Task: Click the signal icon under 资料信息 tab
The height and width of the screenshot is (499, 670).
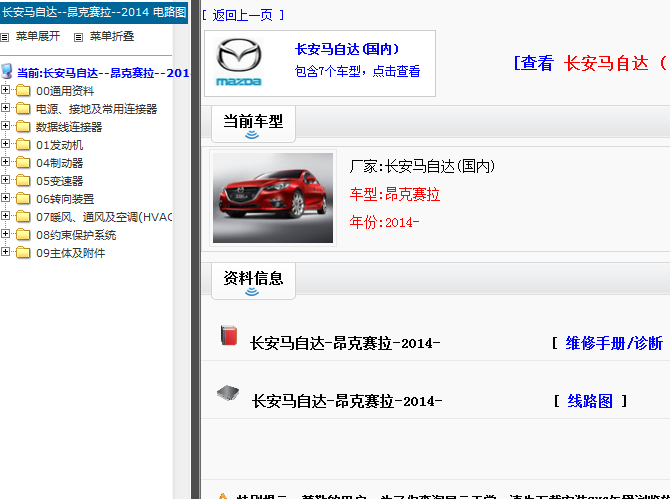Action: (x=252, y=292)
